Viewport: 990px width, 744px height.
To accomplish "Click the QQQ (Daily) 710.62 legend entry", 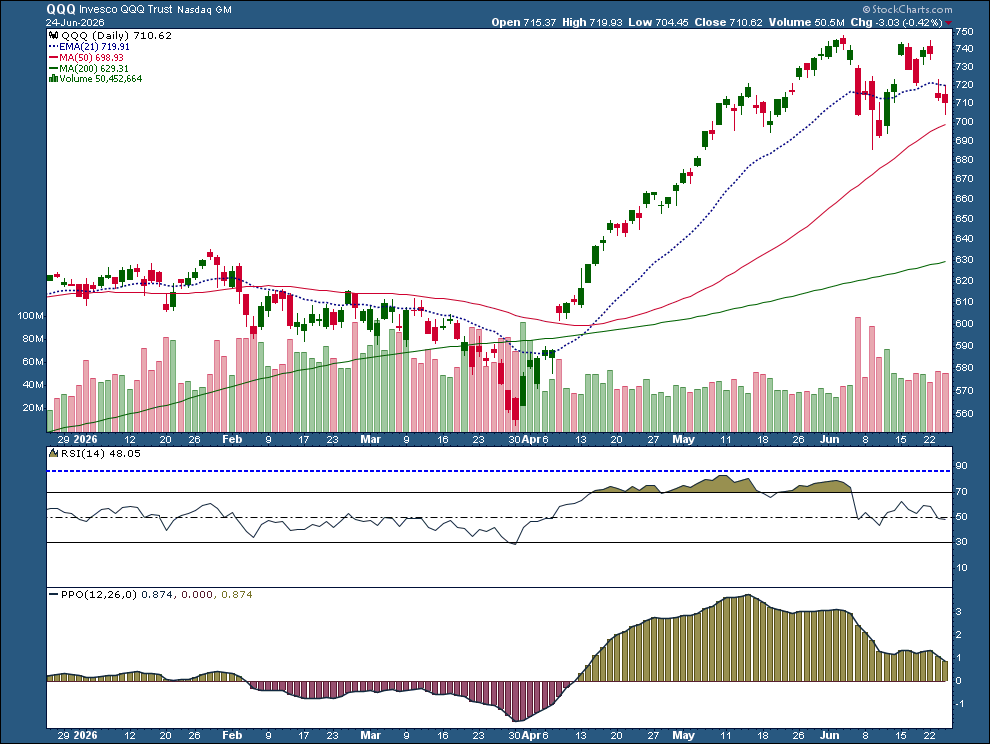I will (116, 36).
